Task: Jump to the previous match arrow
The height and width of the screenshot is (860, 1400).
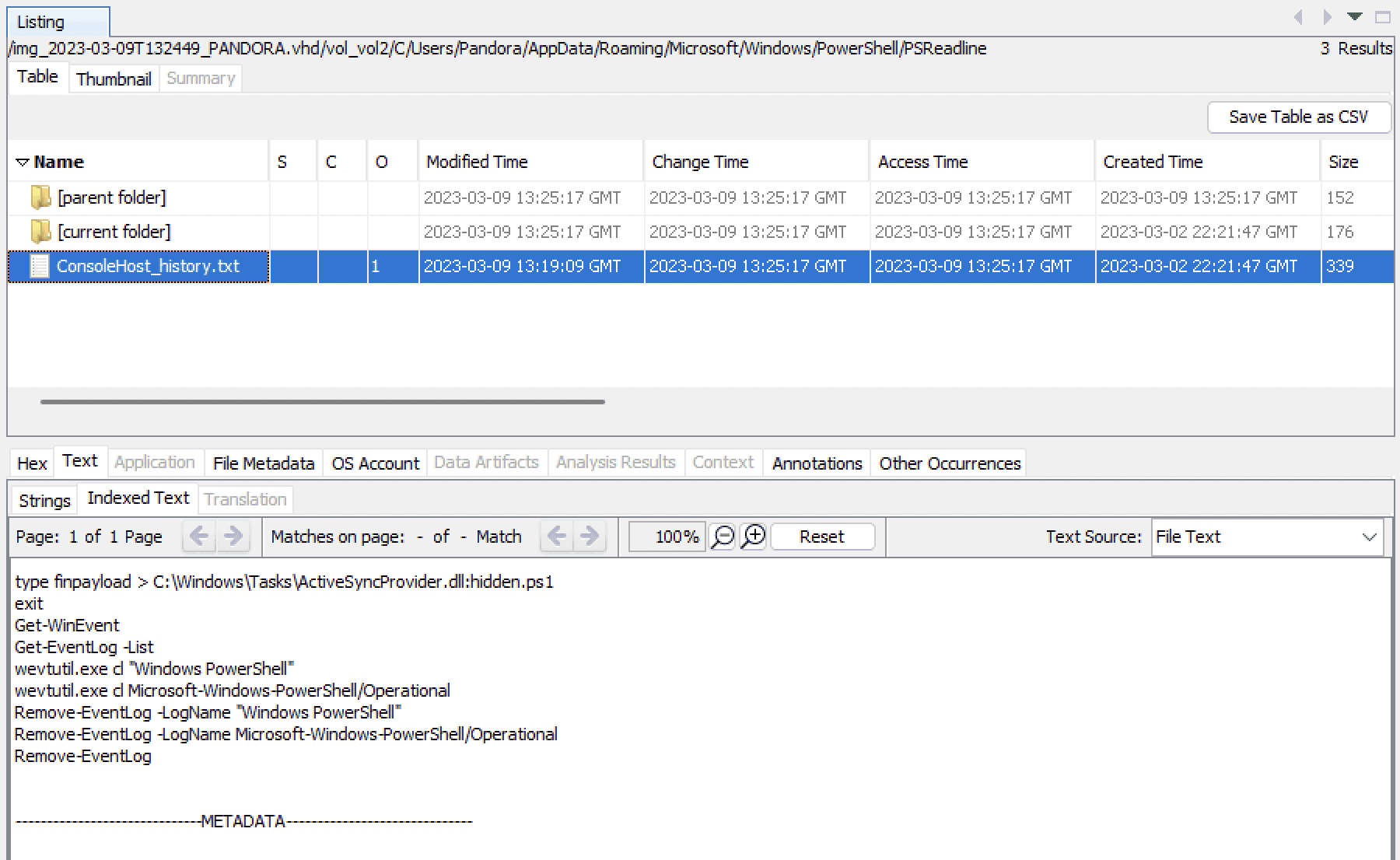Action: (556, 537)
